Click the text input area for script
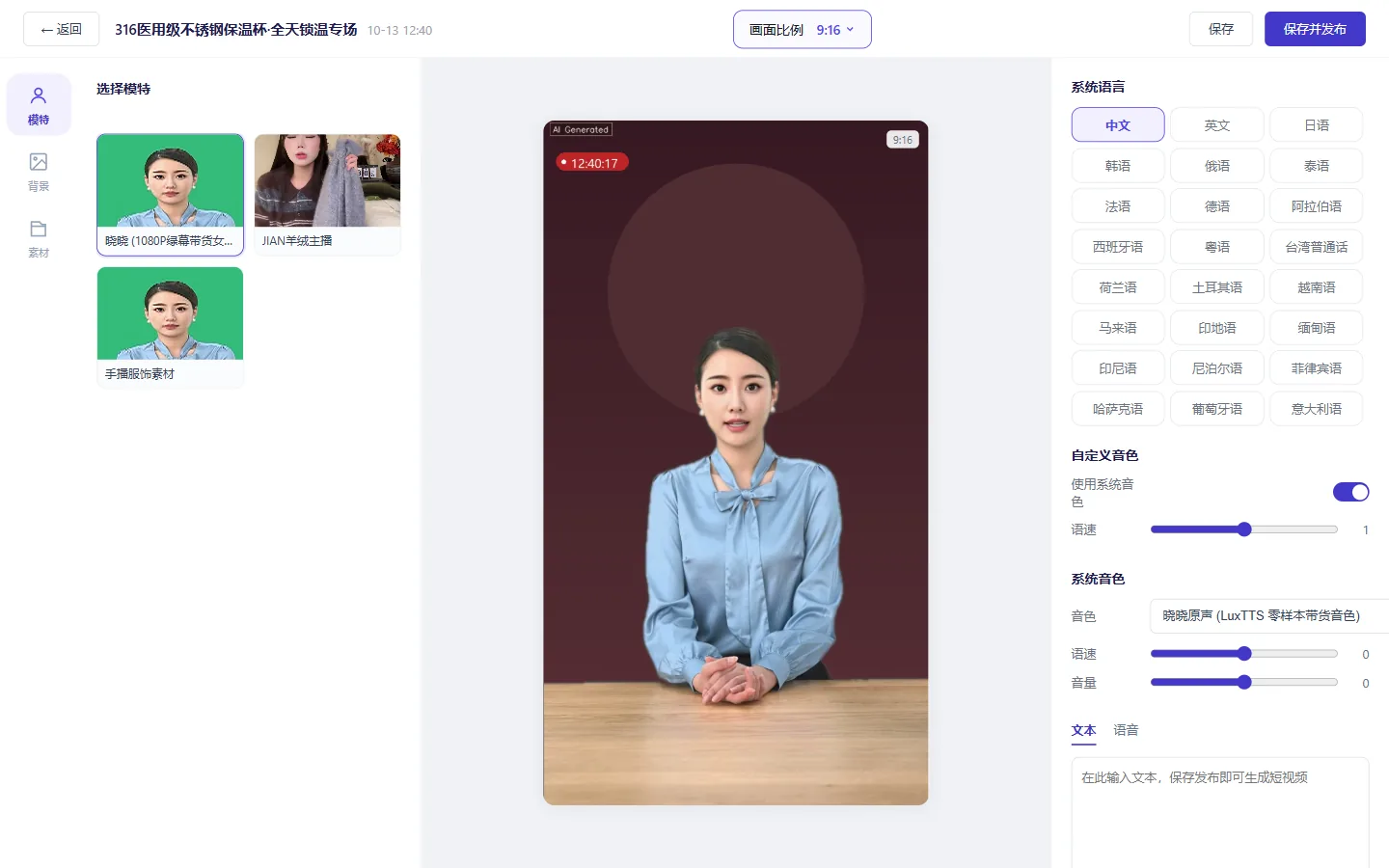Image resolution: width=1389 pixels, height=868 pixels. click(1220, 813)
